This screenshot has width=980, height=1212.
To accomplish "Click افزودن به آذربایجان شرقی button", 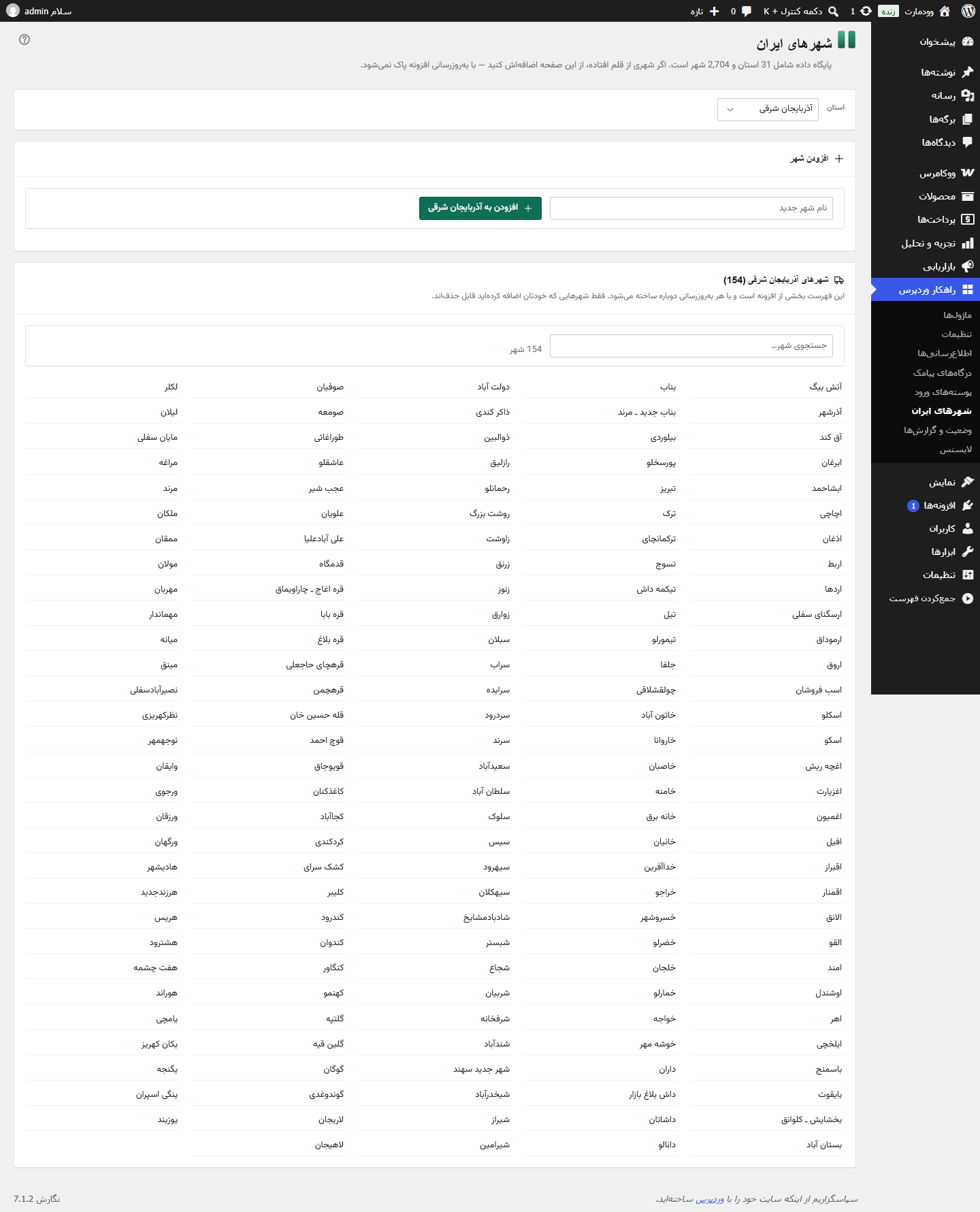I will click(480, 208).
